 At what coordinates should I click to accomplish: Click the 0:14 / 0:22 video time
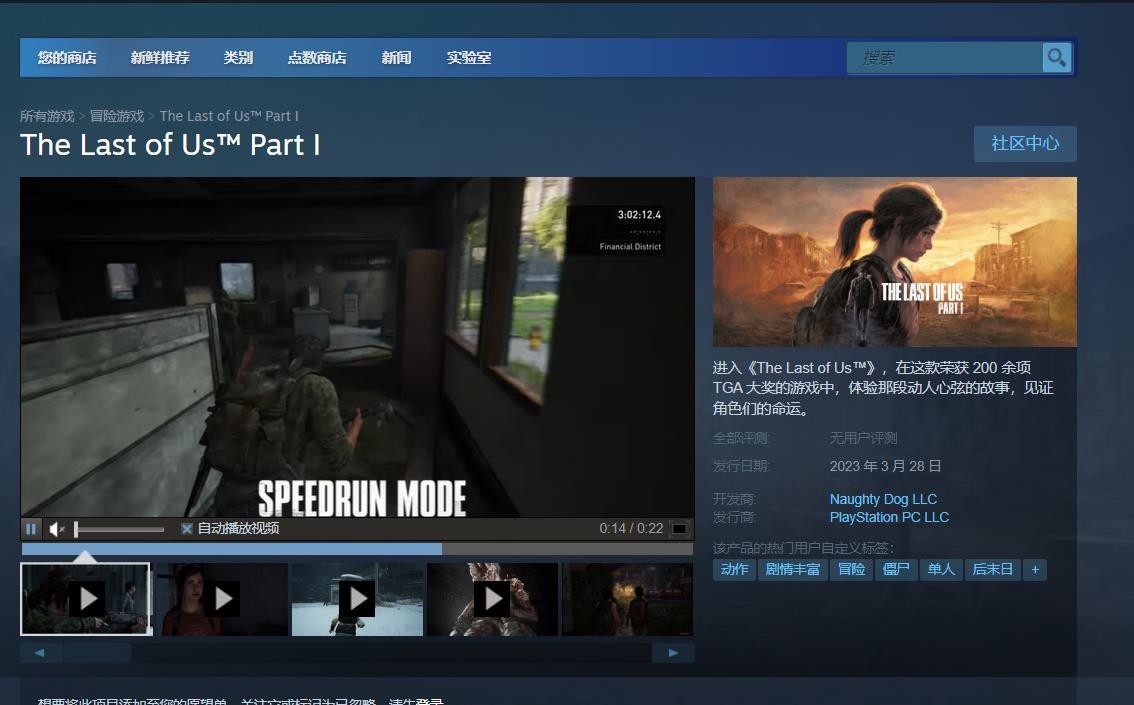coord(631,529)
